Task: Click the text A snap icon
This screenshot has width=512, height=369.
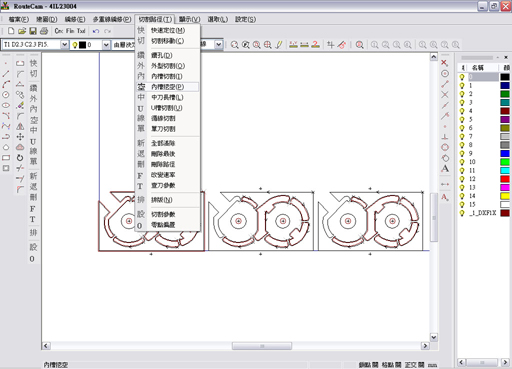Action: (445, 169)
